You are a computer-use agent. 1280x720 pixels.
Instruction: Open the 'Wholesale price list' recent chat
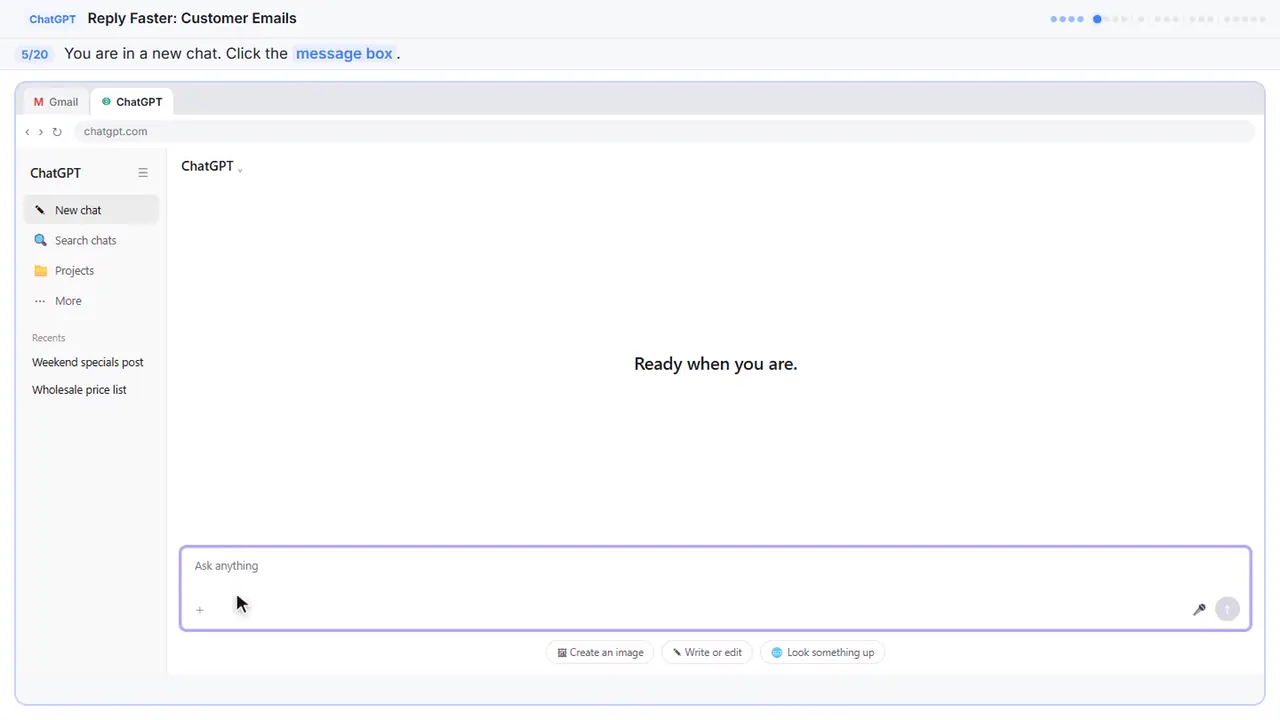[79, 390]
